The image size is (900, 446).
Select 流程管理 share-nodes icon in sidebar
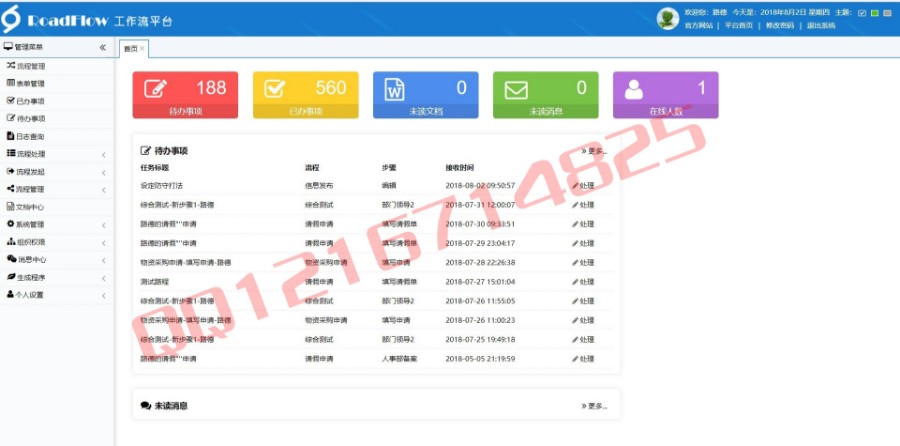click(10, 188)
